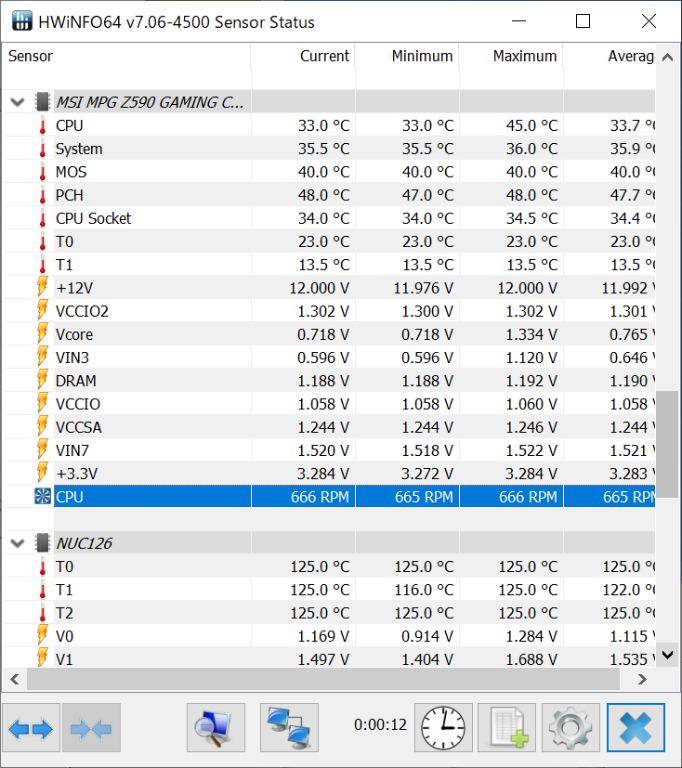The image size is (682, 768).
Task: Click the vertical scrollbar down arrow
Action: pos(667,655)
